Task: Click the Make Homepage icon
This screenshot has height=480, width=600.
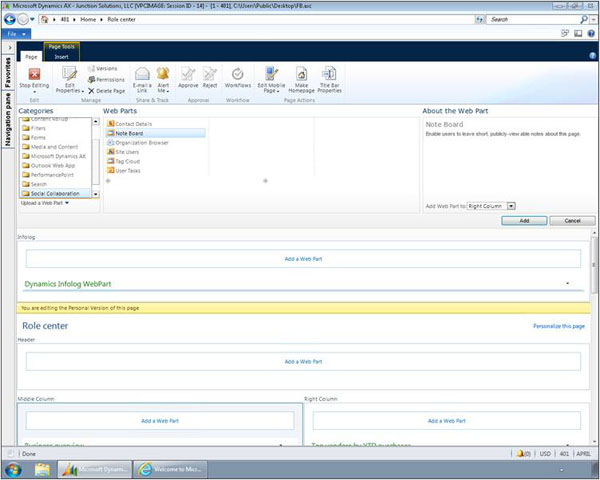Action: click(301, 77)
